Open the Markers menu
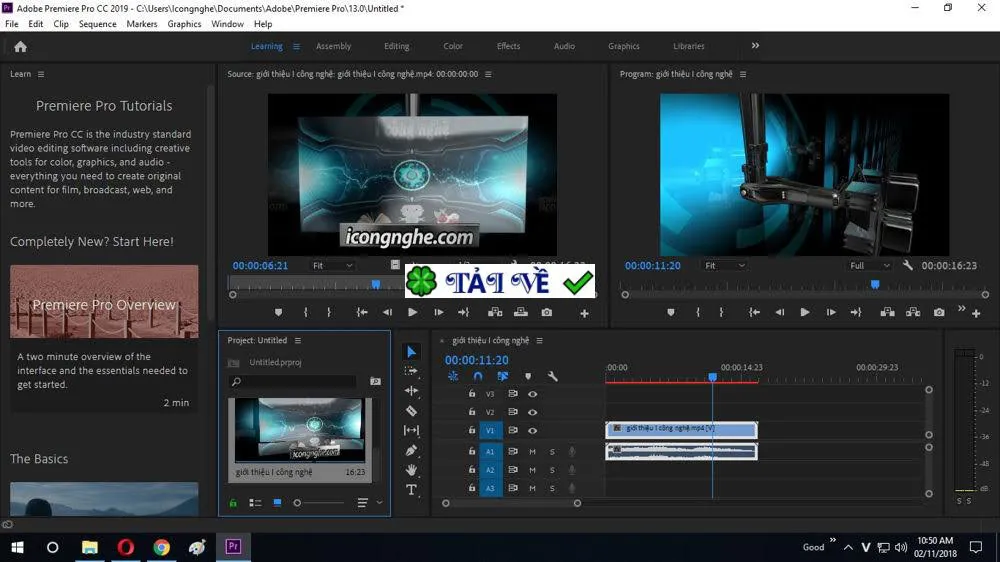The image size is (1000, 562). (x=142, y=24)
